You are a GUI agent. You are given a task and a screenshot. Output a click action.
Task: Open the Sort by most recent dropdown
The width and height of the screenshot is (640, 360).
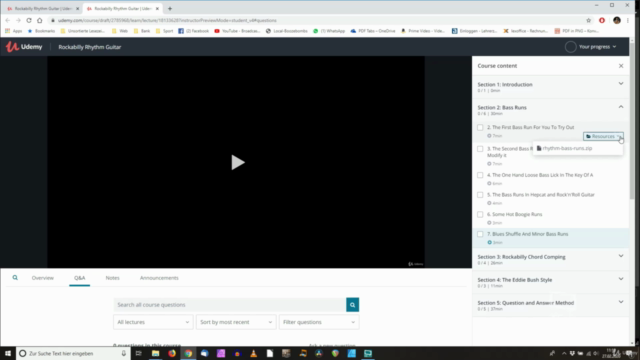[236, 322]
